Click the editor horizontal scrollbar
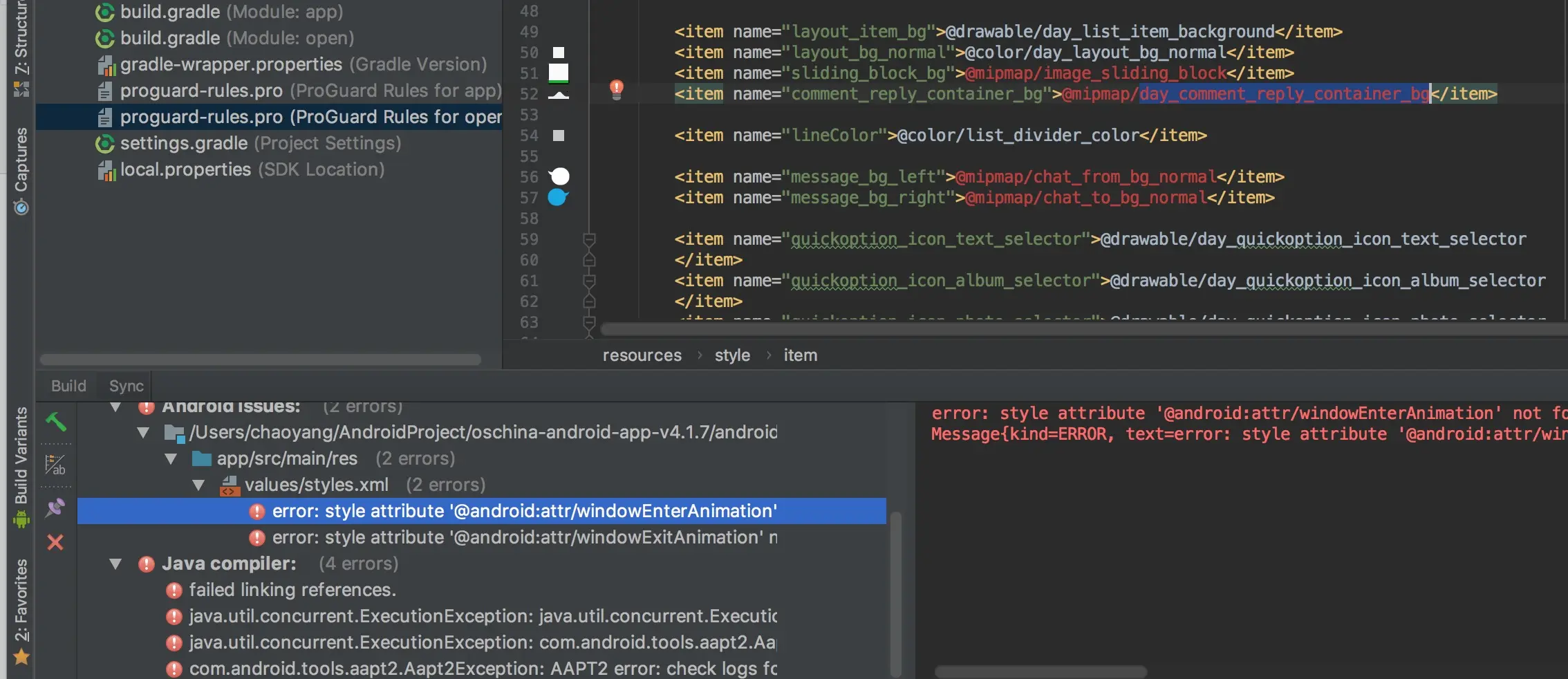Screen dimensions: 1568x679 (1083, 329)
